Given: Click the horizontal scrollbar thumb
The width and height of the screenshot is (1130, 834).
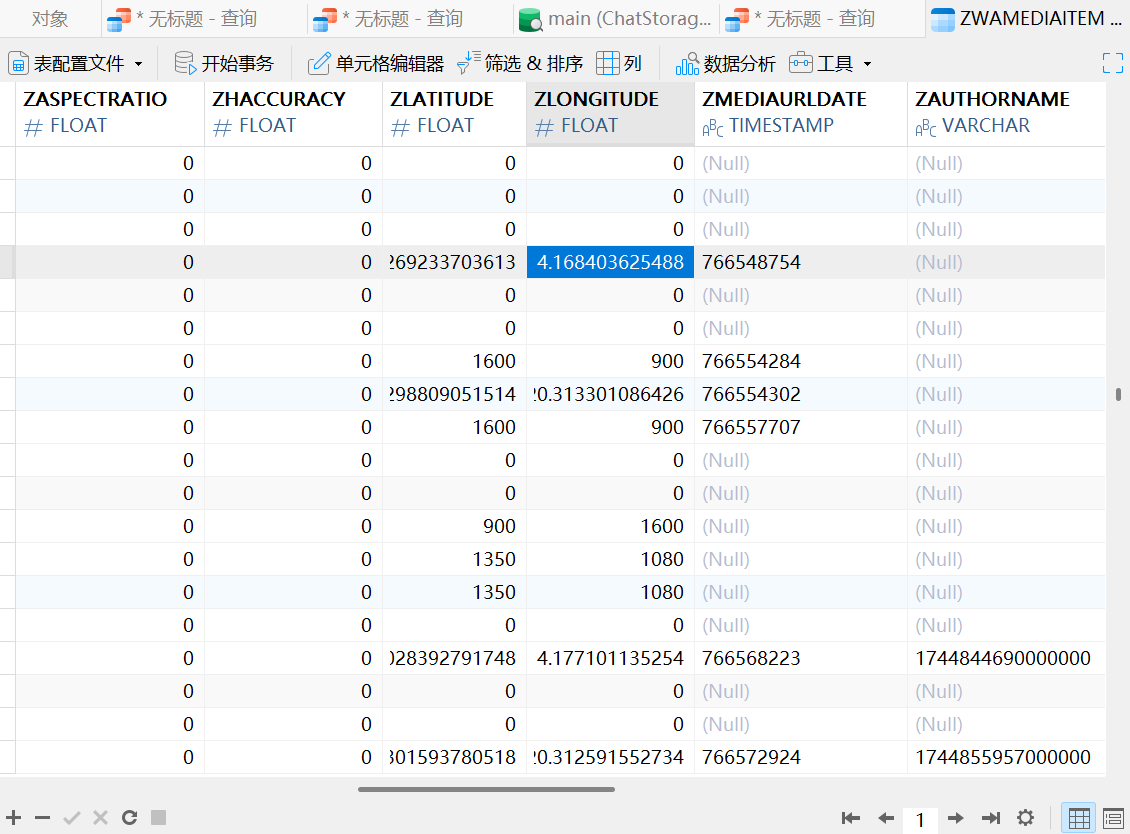Looking at the screenshot, I should tap(486, 789).
